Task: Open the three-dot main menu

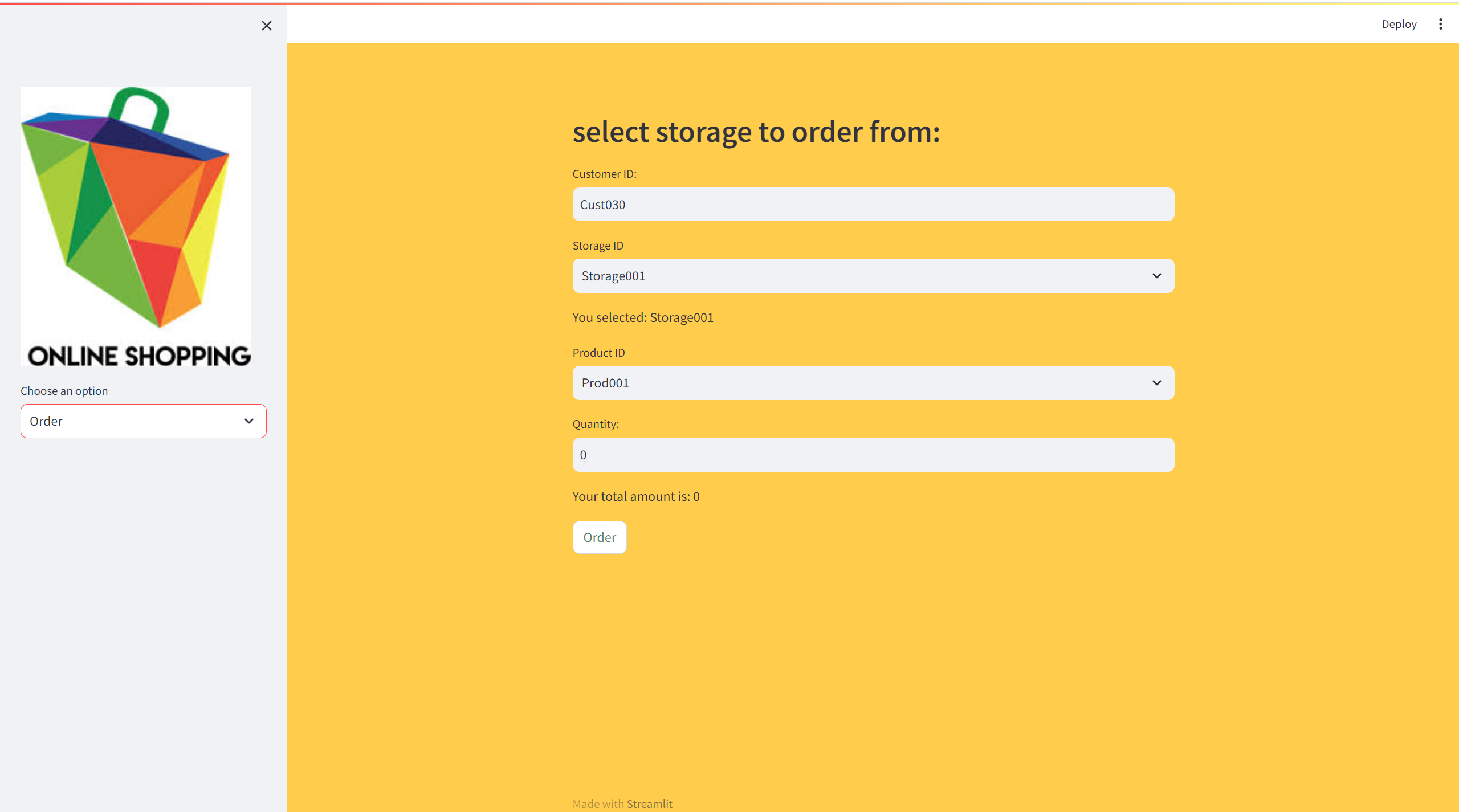Action: pyautogui.click(x=1440, y=24)
